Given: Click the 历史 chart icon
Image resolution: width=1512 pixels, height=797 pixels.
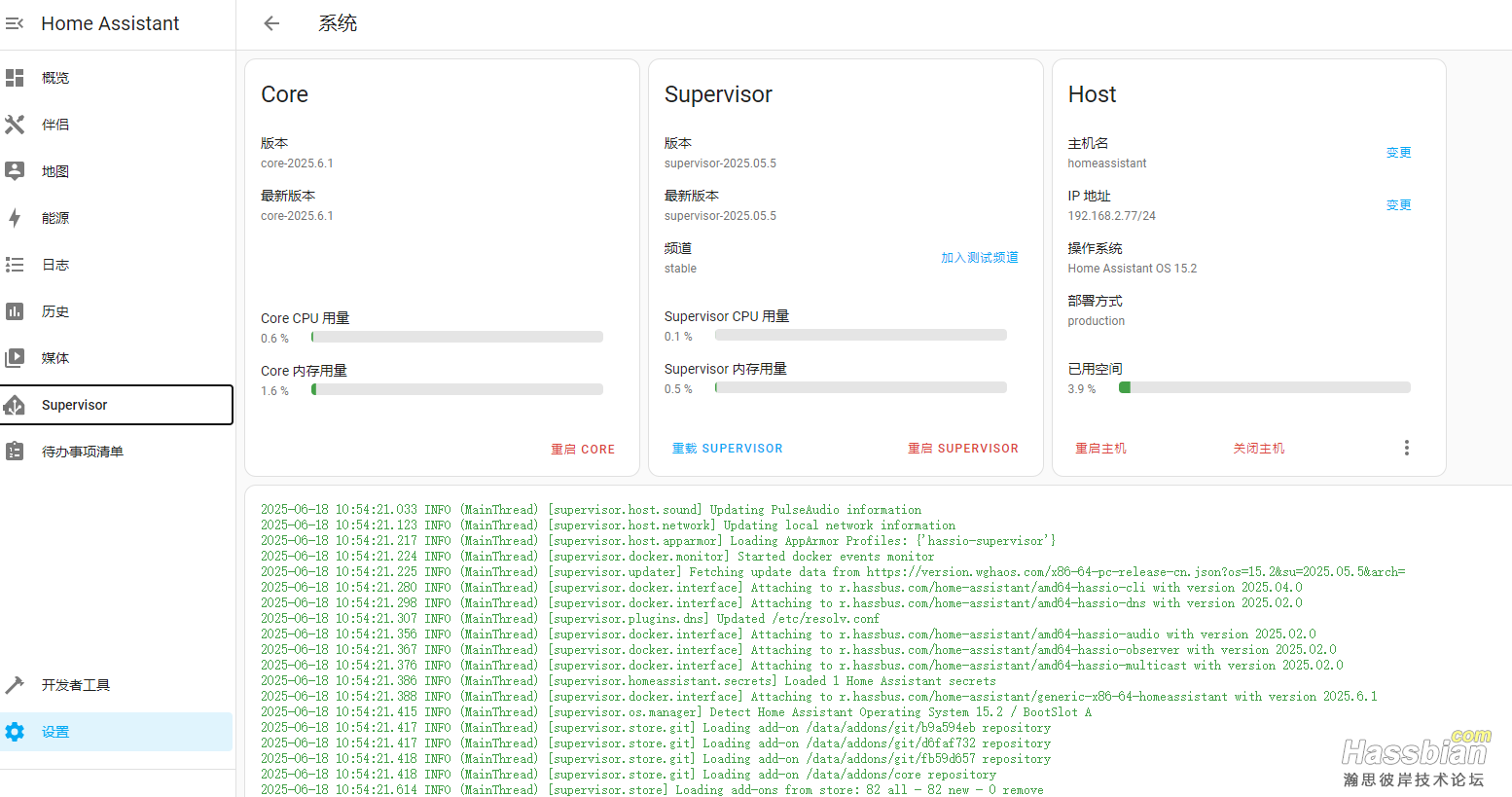Looking at the screenshot, I should tap(15, 311).
